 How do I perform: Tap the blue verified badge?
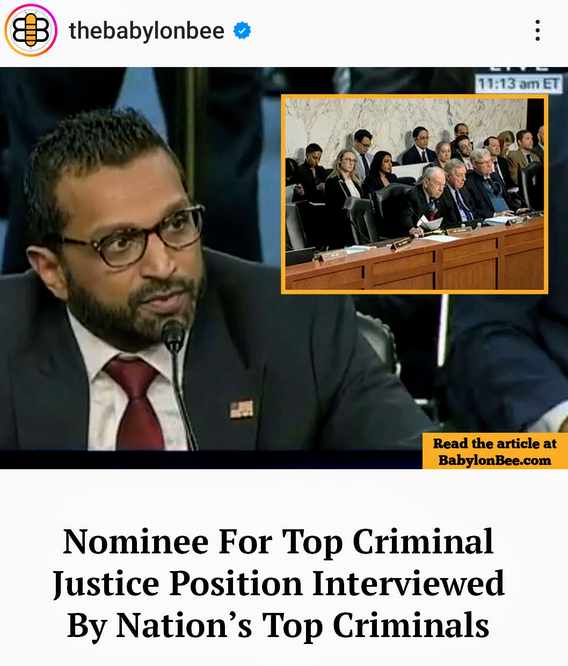tap(242, 31)
